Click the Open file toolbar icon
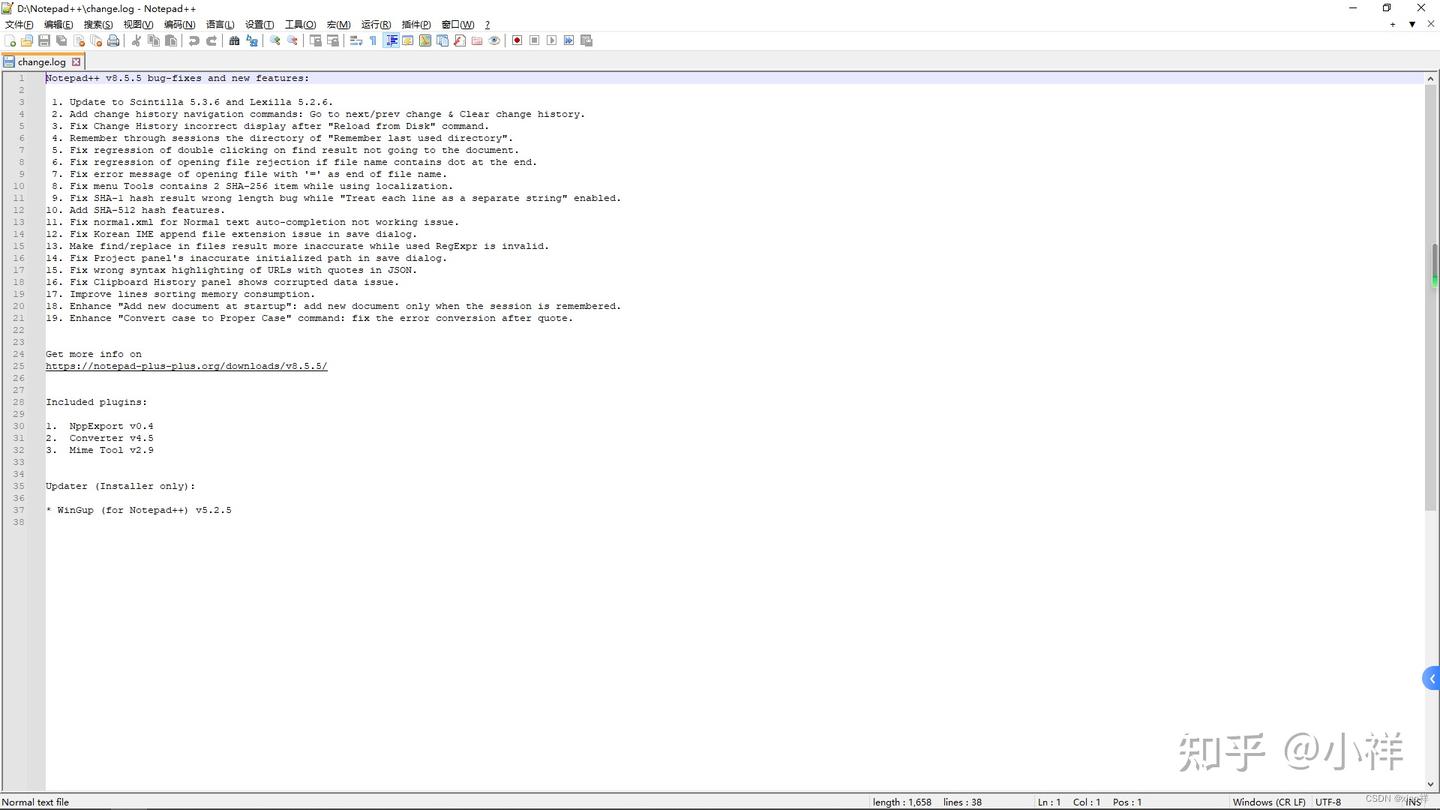The width and height of the screenshot is (1440, 810). click(x=27, y=41)
